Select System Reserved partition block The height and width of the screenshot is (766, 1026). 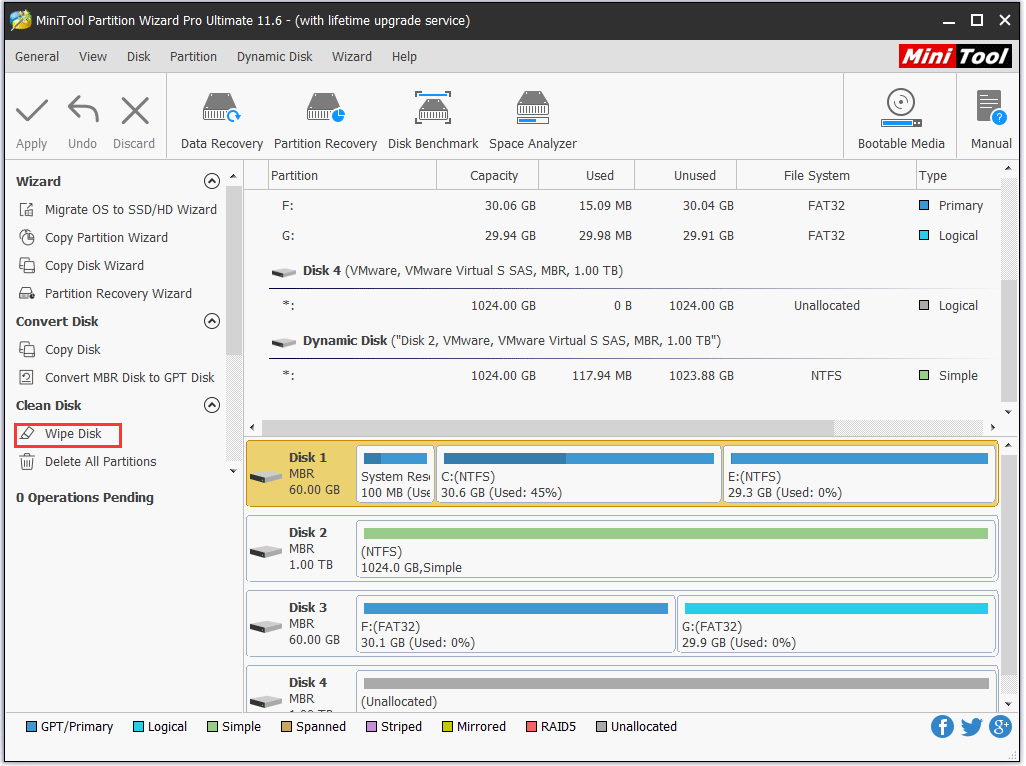395,474
